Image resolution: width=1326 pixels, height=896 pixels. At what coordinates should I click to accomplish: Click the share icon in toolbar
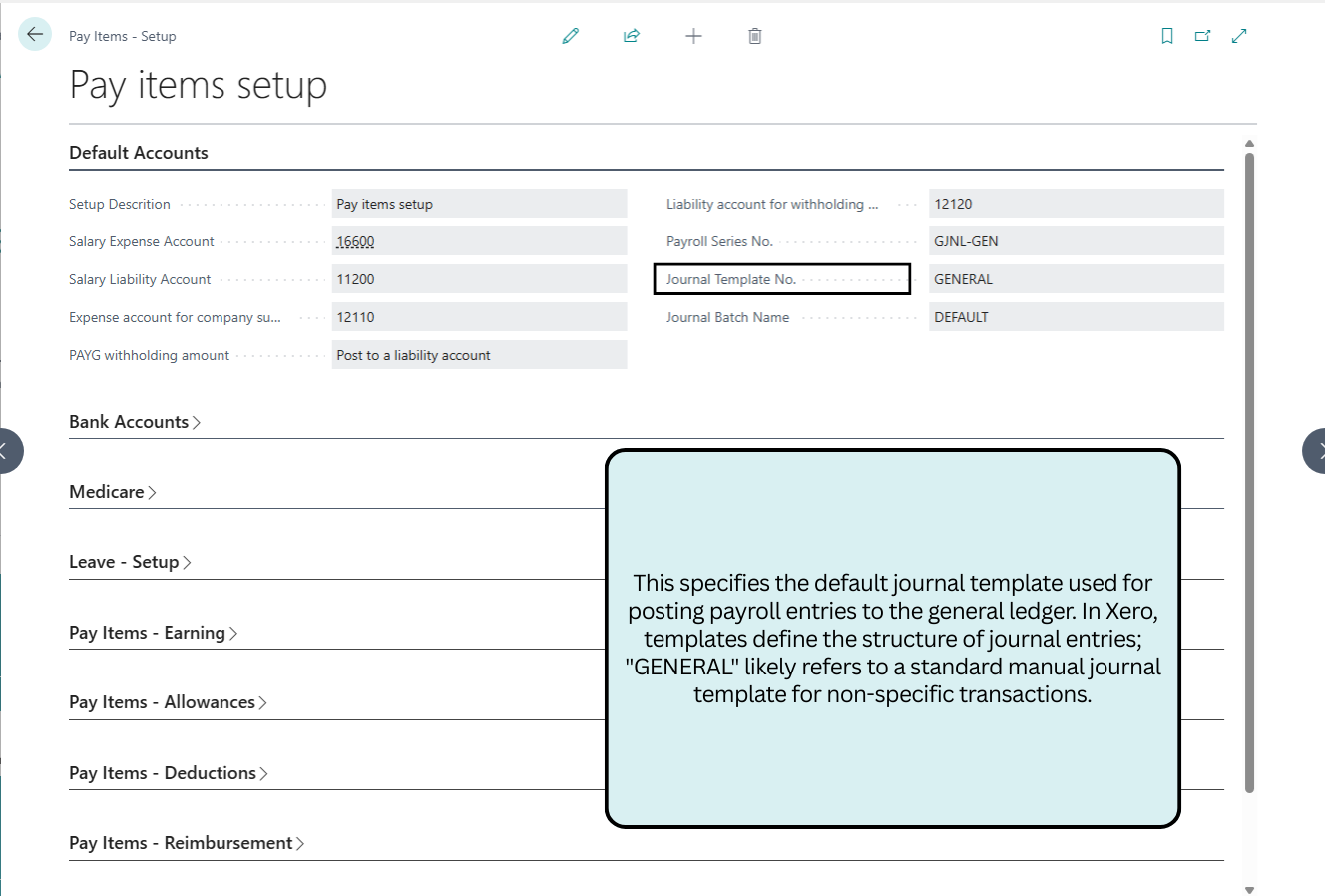click(632, 35)
